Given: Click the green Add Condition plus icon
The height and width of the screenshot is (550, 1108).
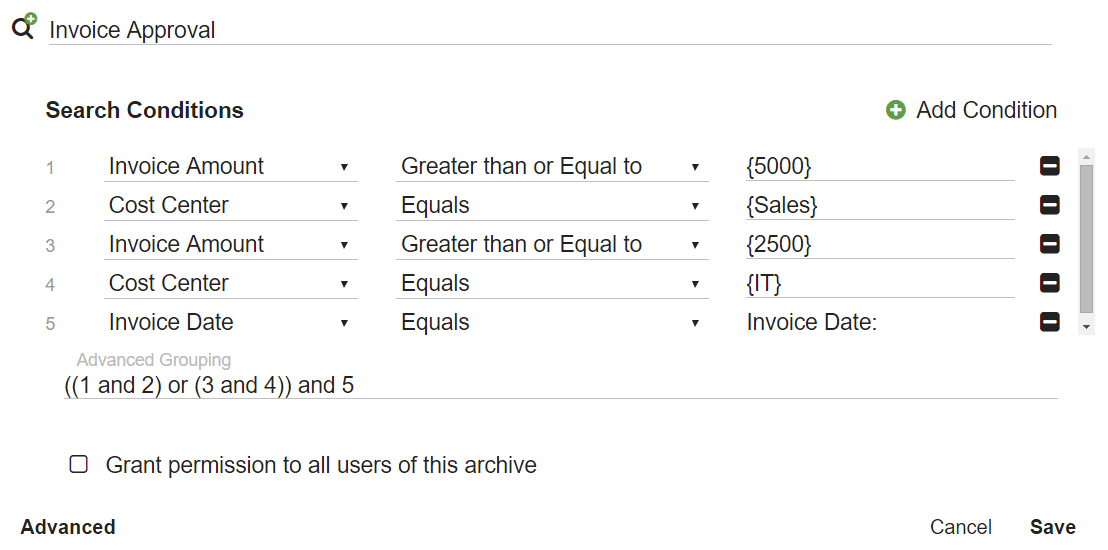Looking at the screenshot, I should 896,110.
